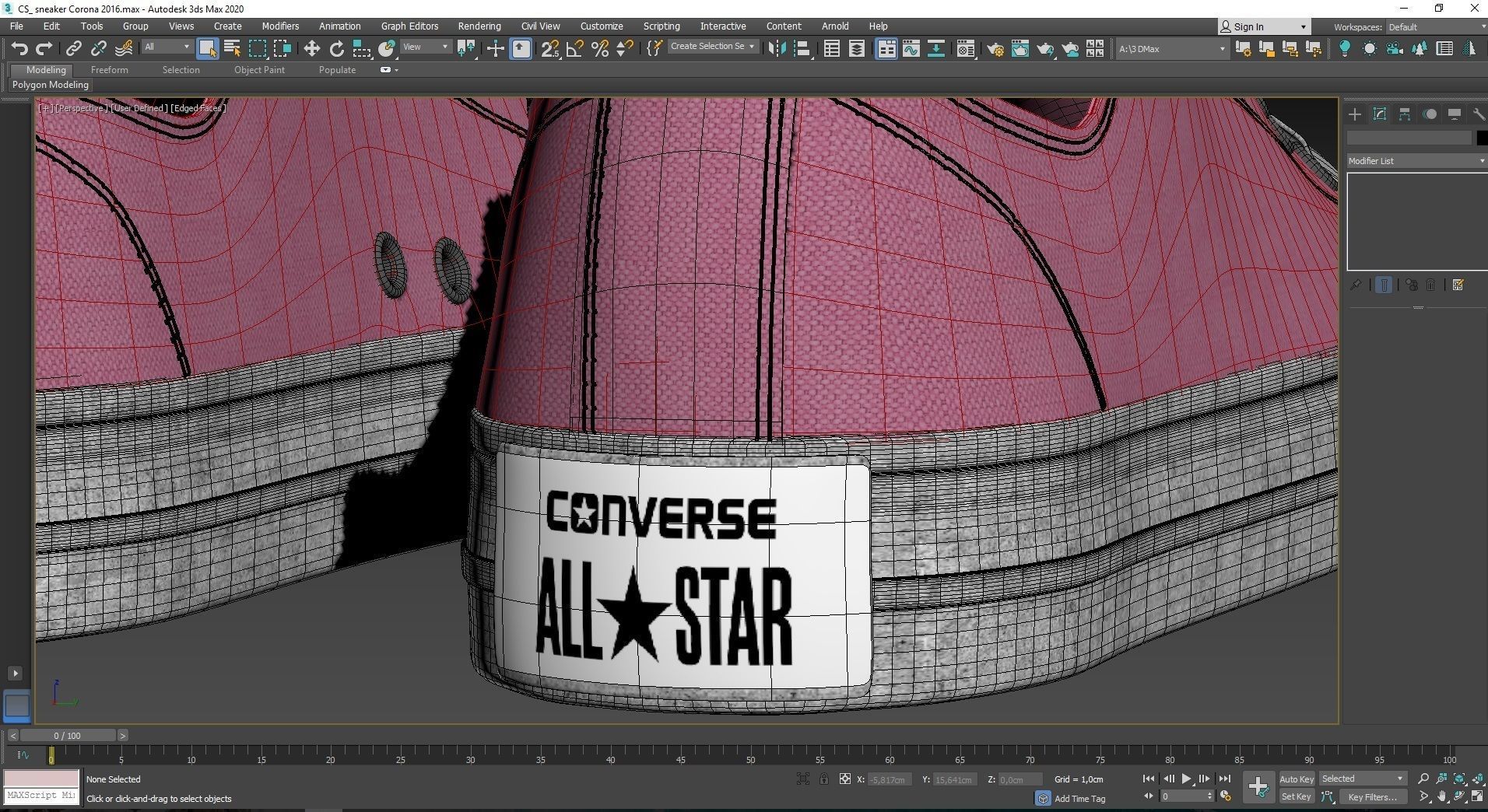Screen dimensions: 1488x812
Task: Switch to the Freeform ribbon tab
Action: [109, 70]
